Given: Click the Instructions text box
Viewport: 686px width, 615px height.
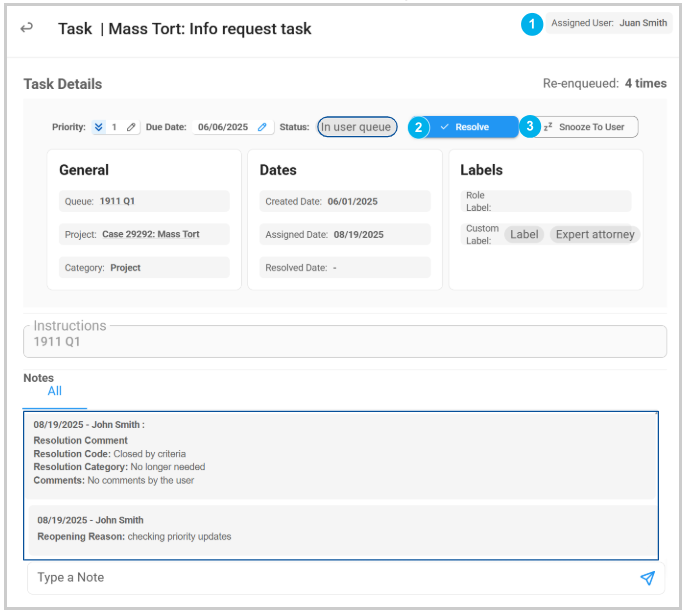Looking at the screenshot, I should point(344,341).
